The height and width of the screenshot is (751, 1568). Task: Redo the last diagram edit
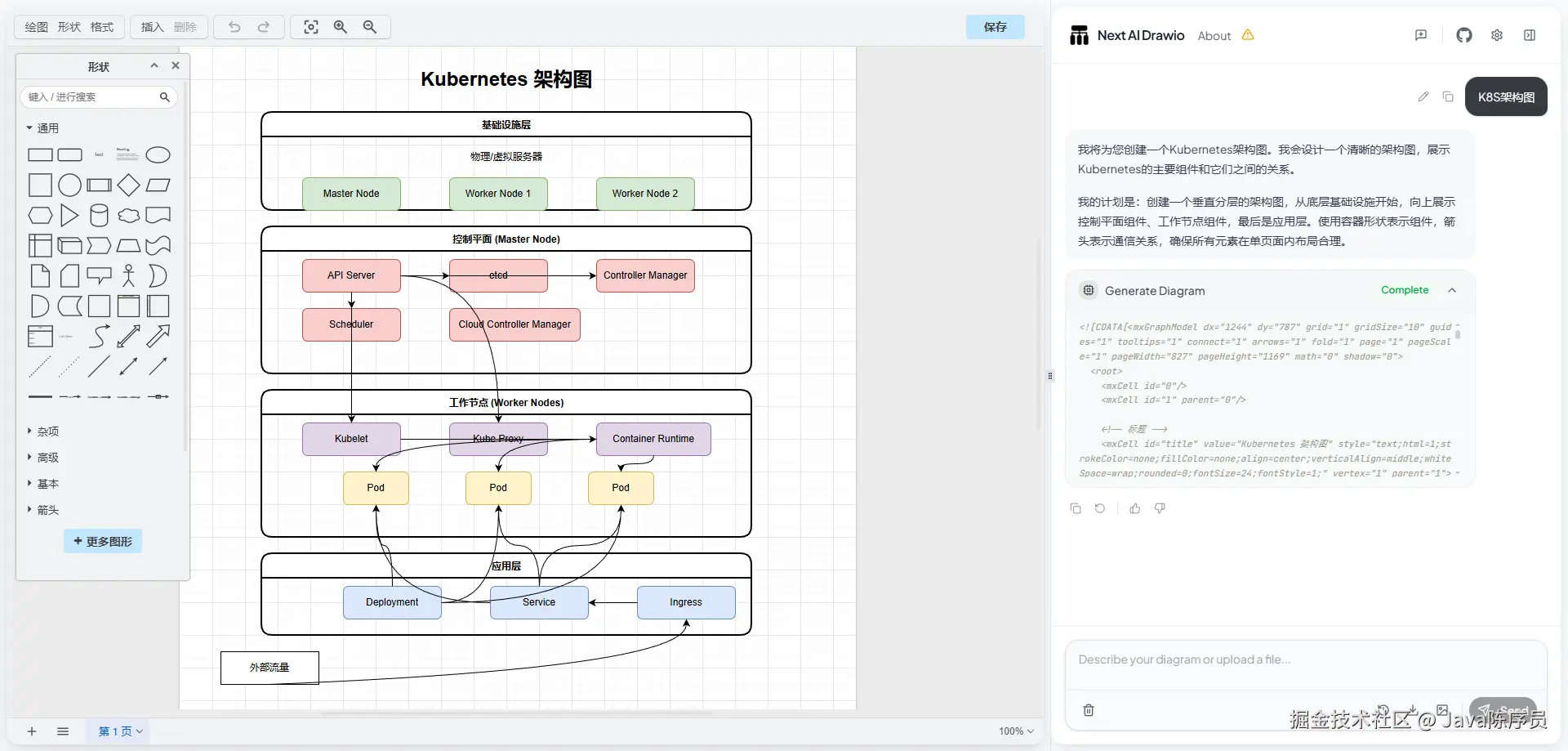[x=264, y=27]
